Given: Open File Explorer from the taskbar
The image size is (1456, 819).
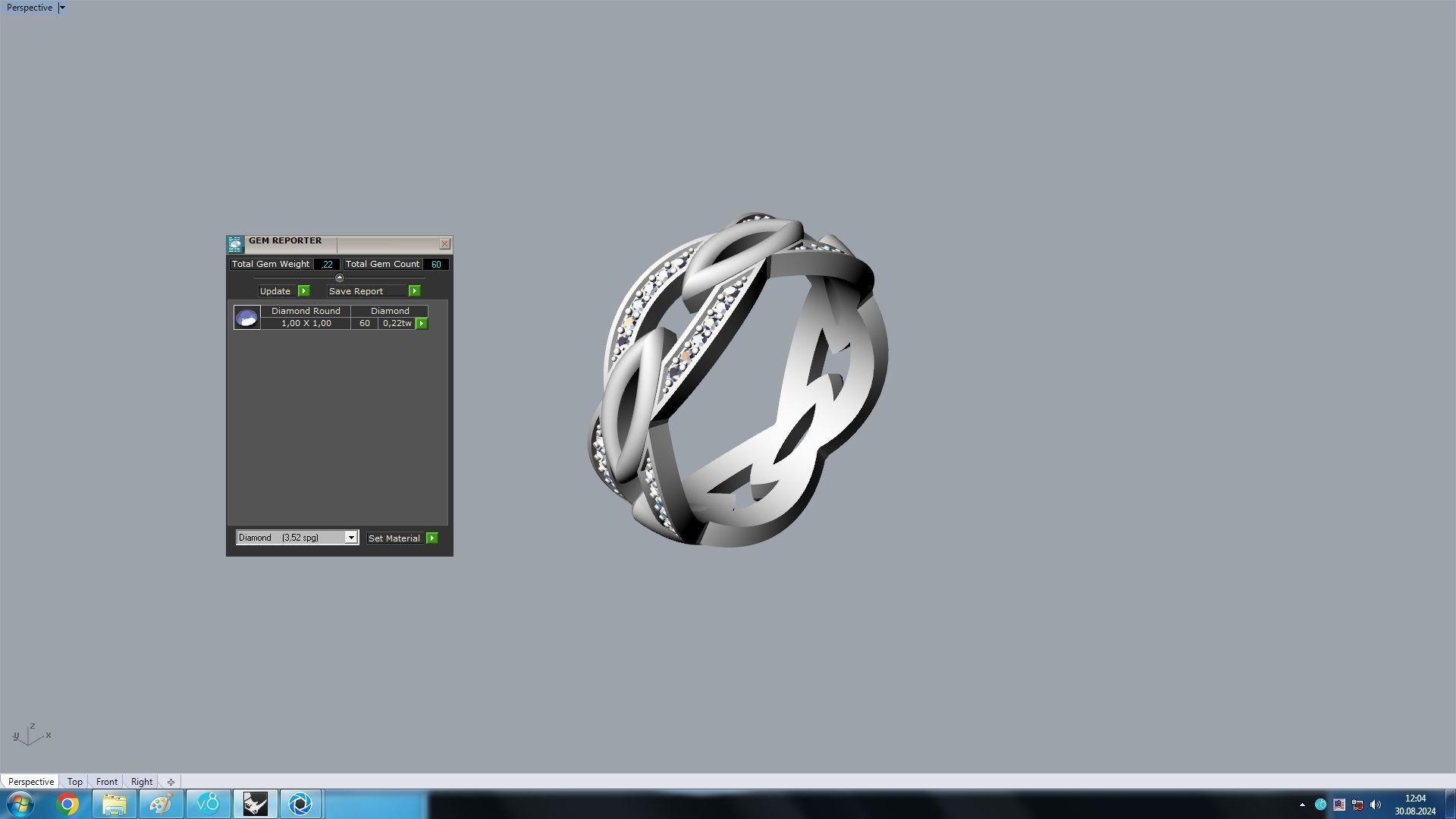Looking at the screenshot, I should [115, 804].
